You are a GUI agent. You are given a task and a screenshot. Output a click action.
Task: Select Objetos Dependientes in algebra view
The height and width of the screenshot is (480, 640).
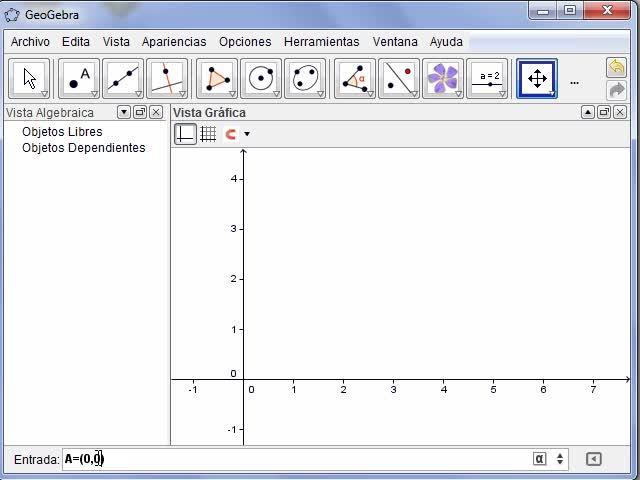84,148
